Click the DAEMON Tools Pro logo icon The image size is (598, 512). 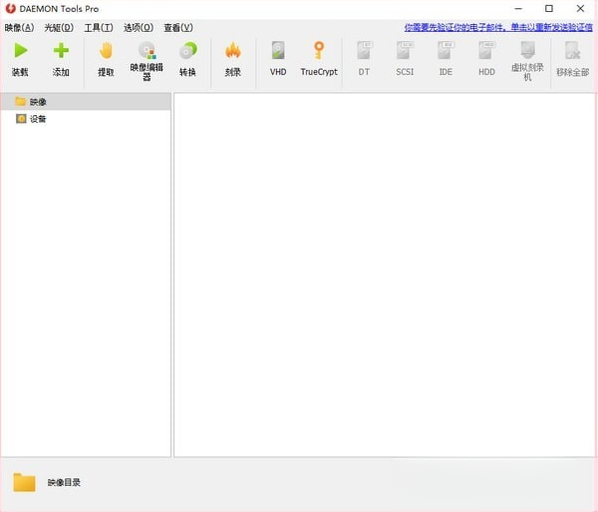[10, 8]
